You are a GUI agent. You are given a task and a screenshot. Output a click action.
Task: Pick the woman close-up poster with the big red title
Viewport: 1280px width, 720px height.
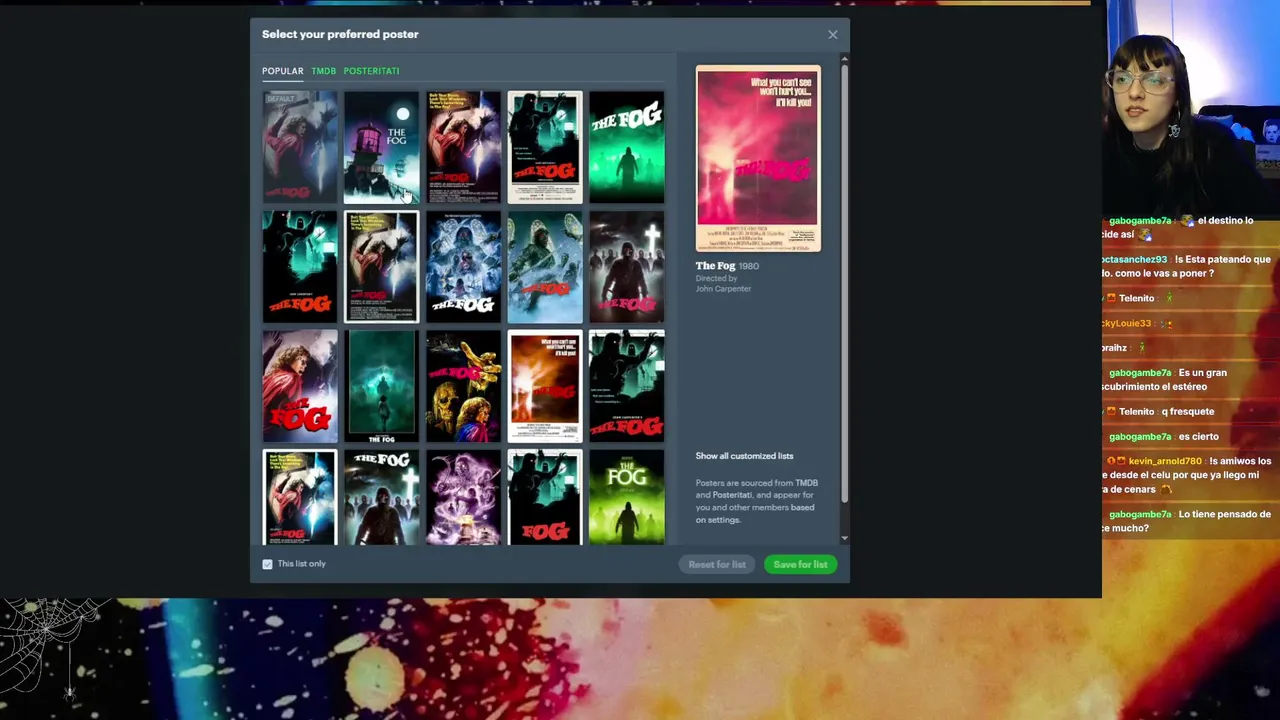pos(300,386)
